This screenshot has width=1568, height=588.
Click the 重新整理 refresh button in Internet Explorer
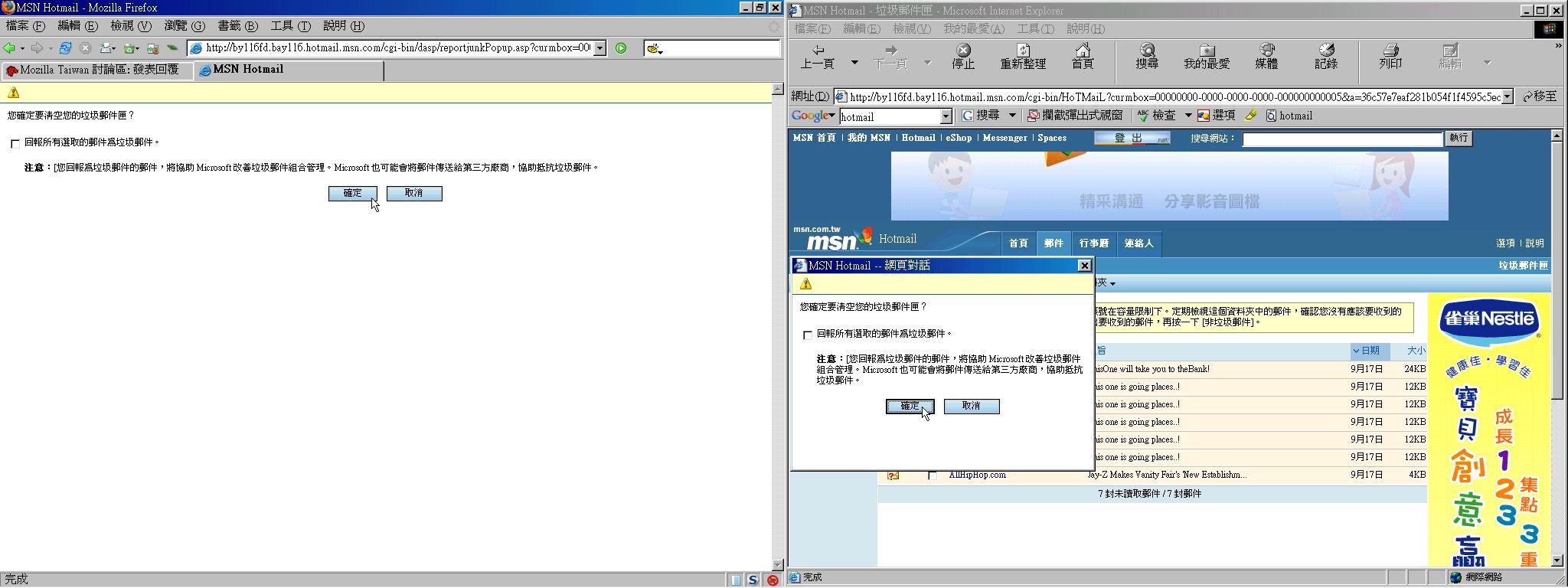coord(1023,57)
